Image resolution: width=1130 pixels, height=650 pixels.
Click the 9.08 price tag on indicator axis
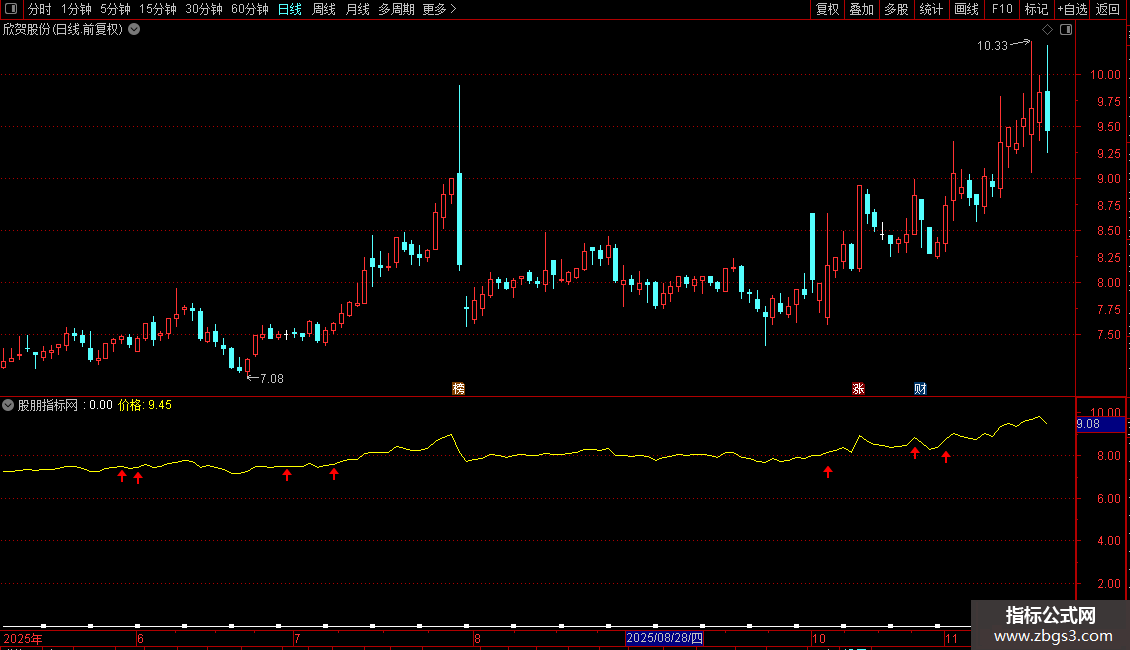point(1100,424)
